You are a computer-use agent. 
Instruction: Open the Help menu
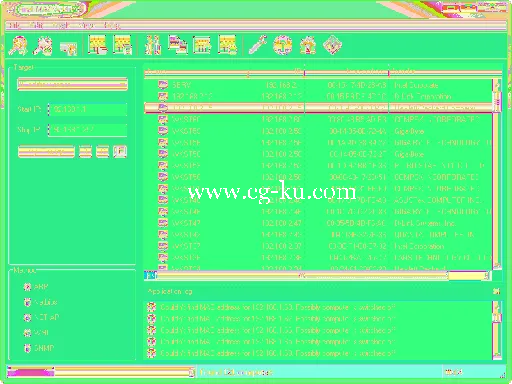111,25
